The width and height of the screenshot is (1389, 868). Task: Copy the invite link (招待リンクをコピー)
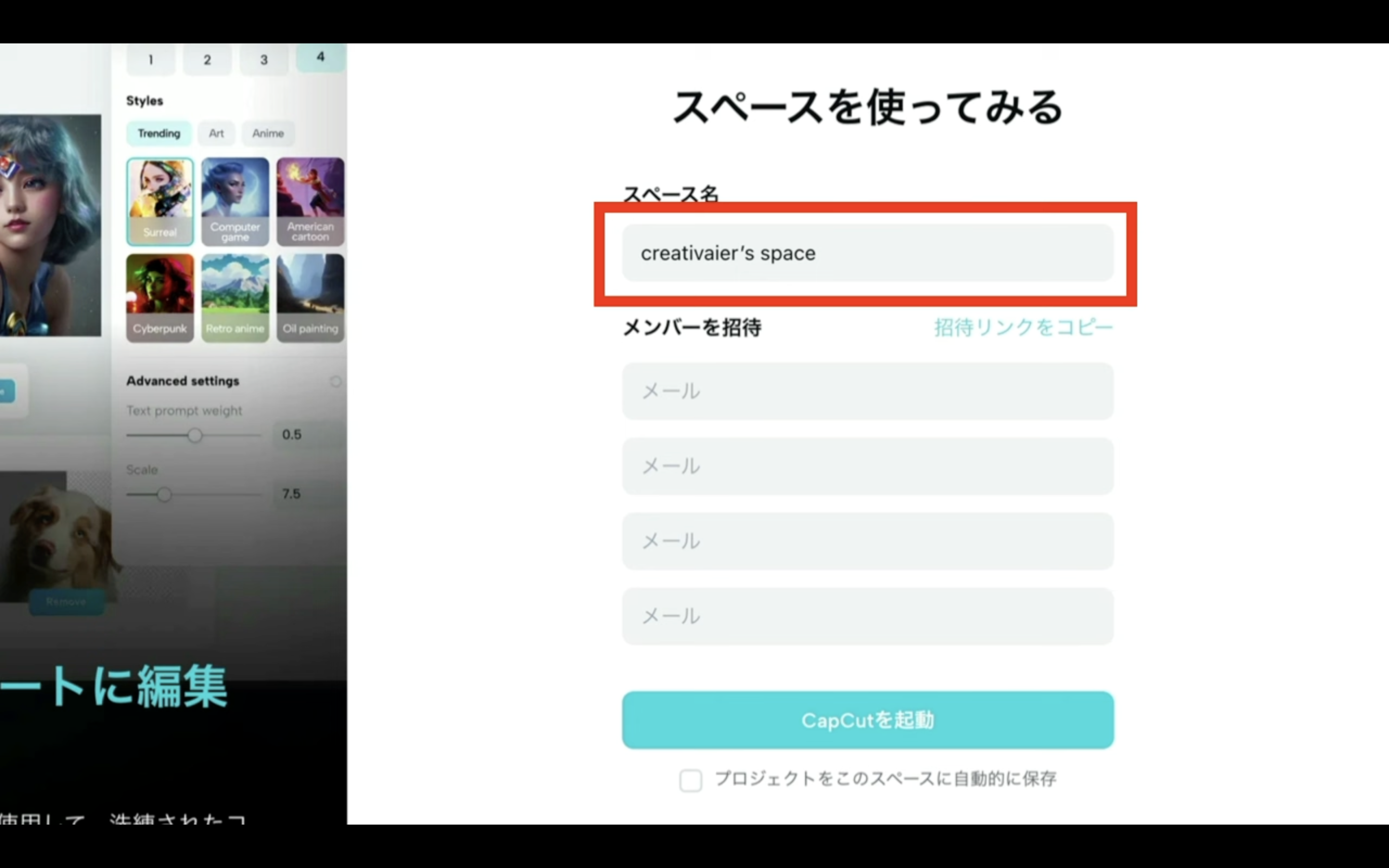[x=1023, y=327]
